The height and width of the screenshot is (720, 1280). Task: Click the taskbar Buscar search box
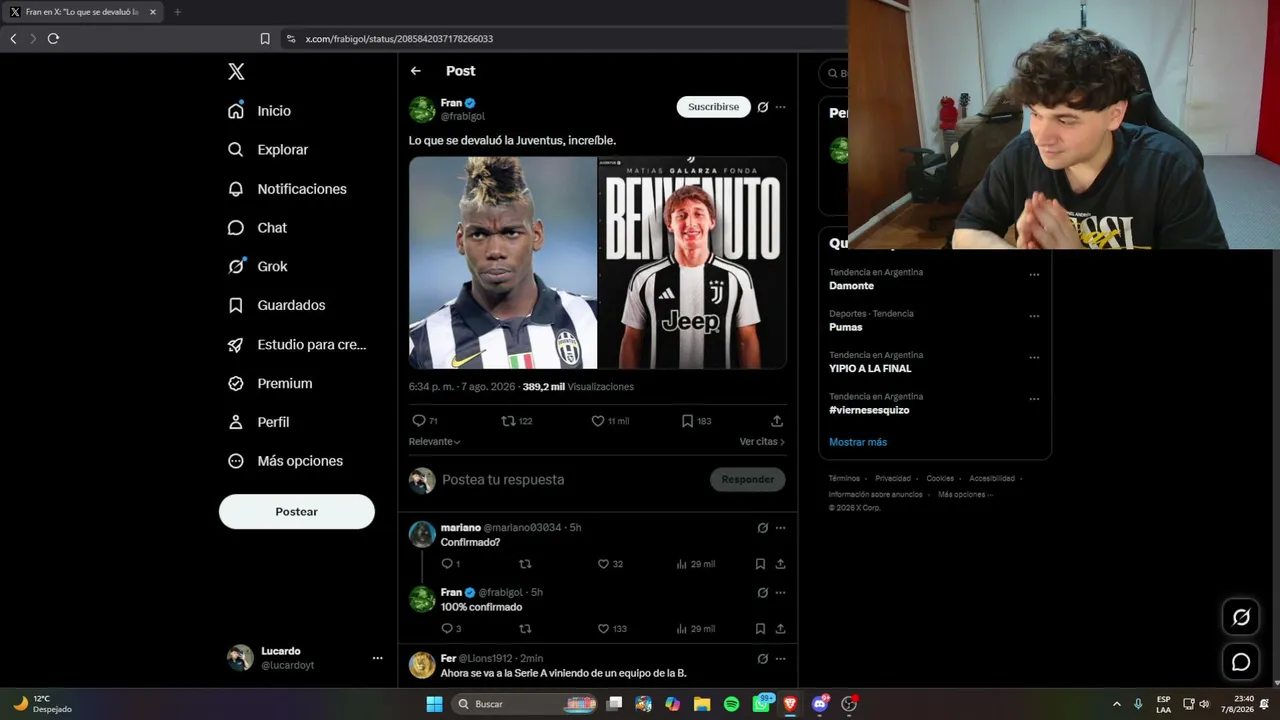click(524, 704)
